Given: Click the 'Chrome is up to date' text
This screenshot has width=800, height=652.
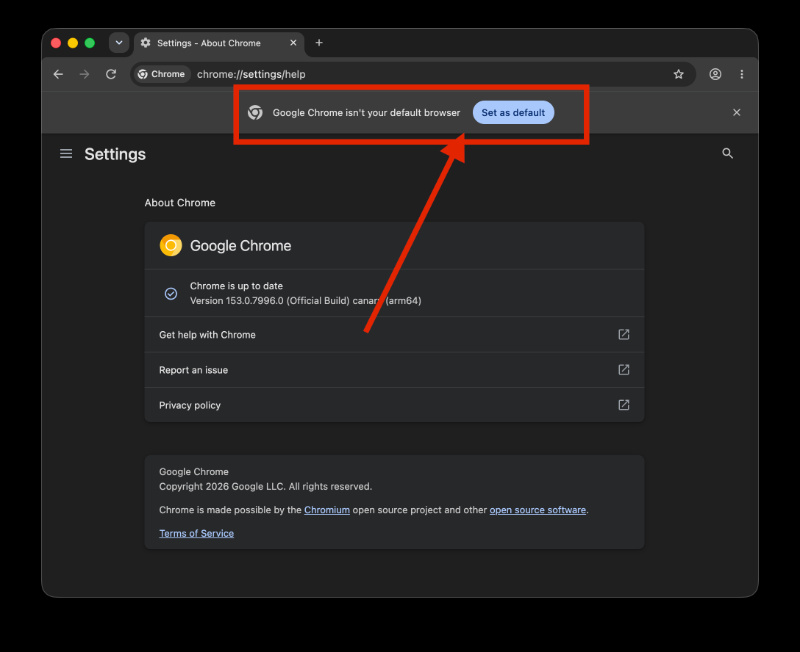Looking at the screenshot, I should [x=236, y=286].
